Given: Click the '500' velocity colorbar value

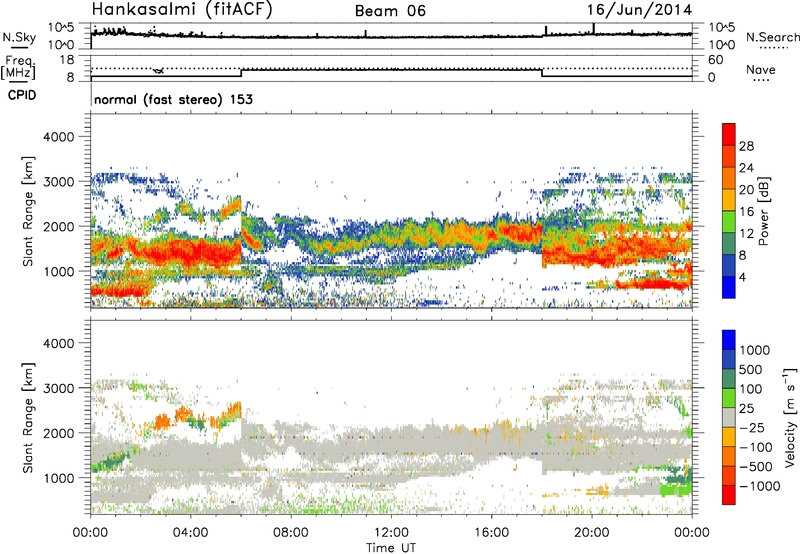Looking at the screenshot, I should click(751, 370).
